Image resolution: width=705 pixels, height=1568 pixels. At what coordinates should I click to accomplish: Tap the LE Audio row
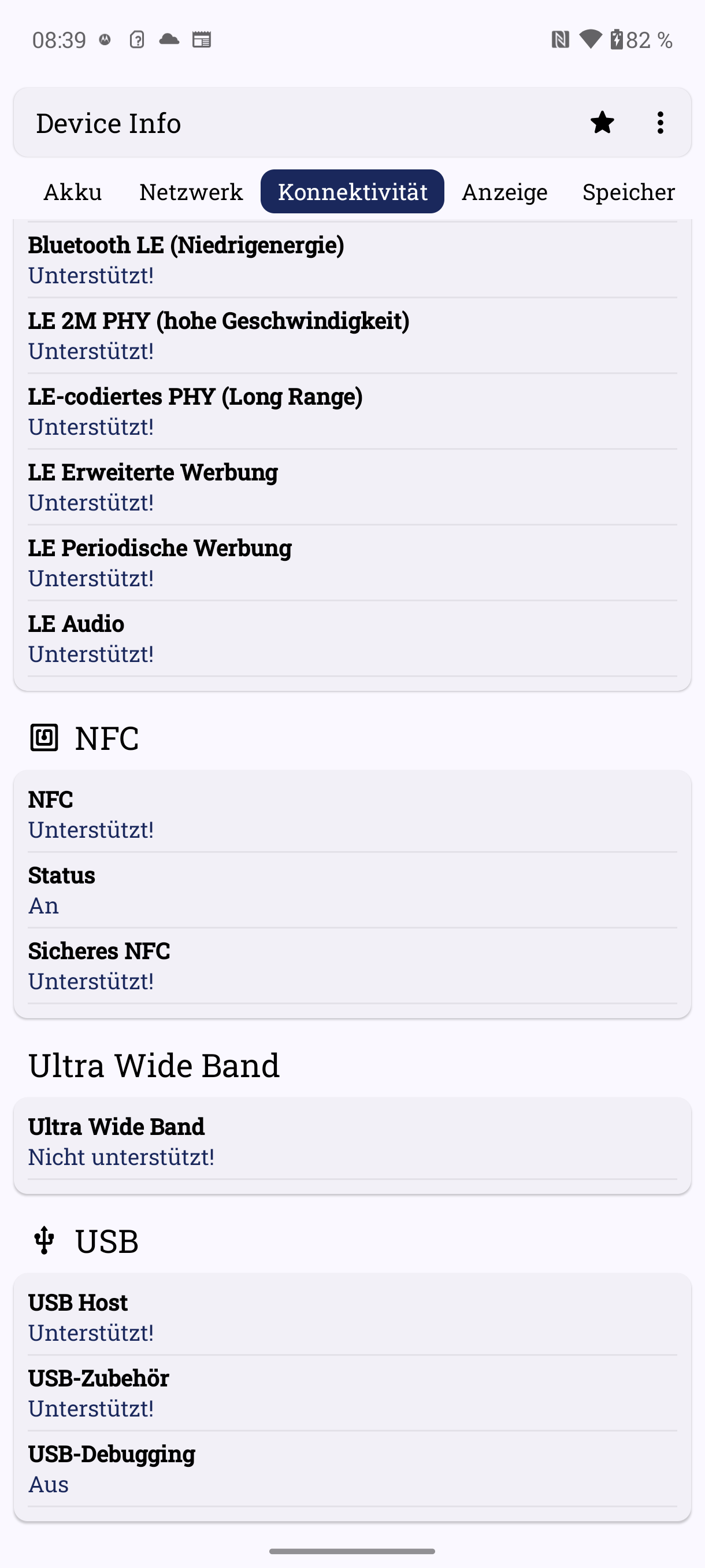tap(352, 638)
